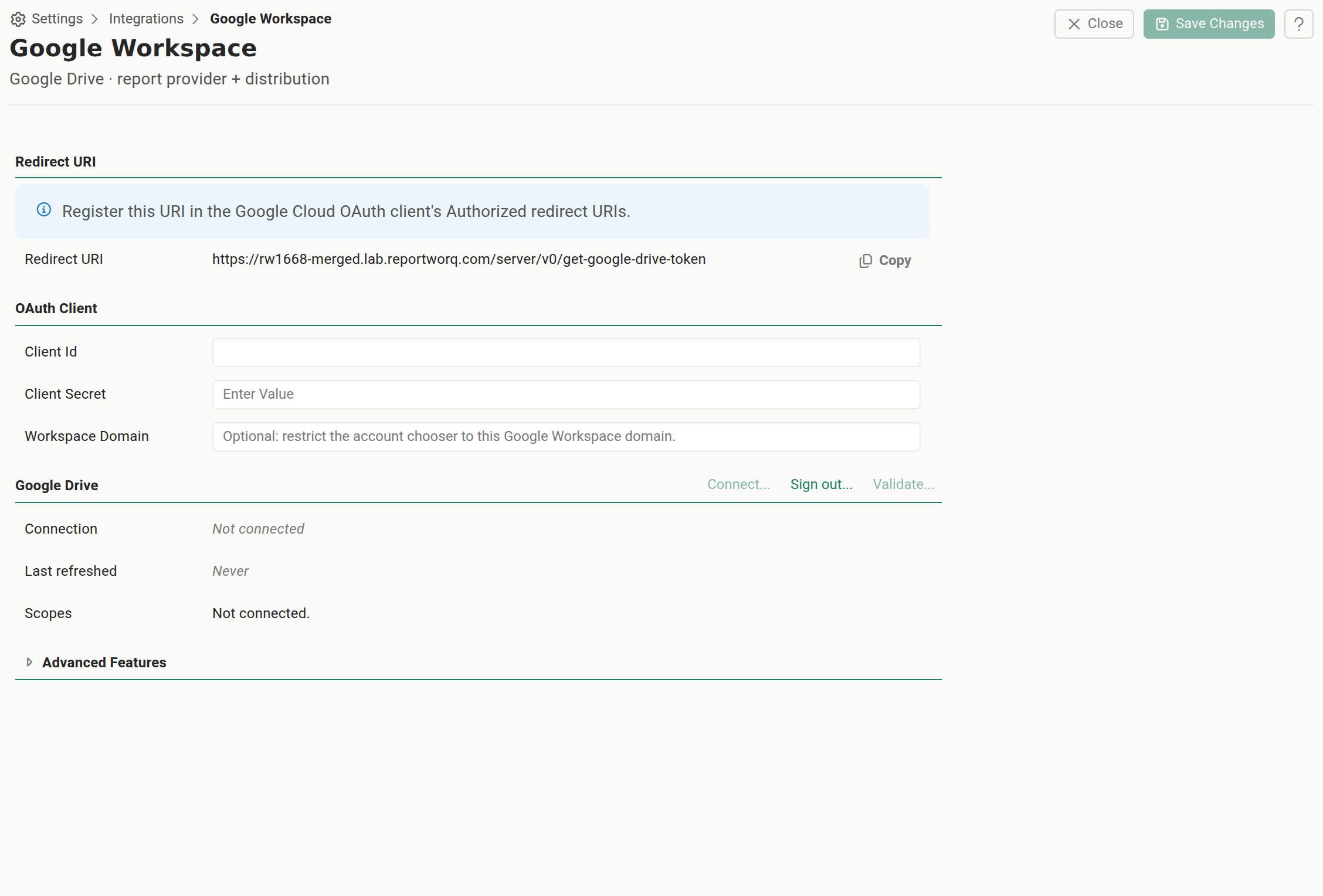The image size is (1323, 896).
Task: Click the Google Workspace page title
Action: (133, 48)
